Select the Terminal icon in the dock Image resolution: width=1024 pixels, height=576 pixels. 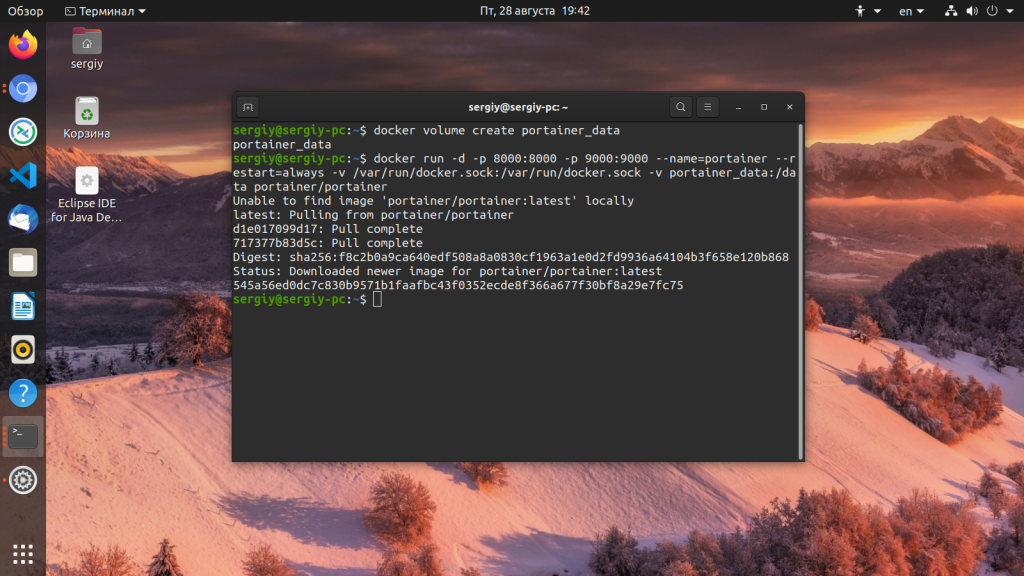click(x=23, y=436)
